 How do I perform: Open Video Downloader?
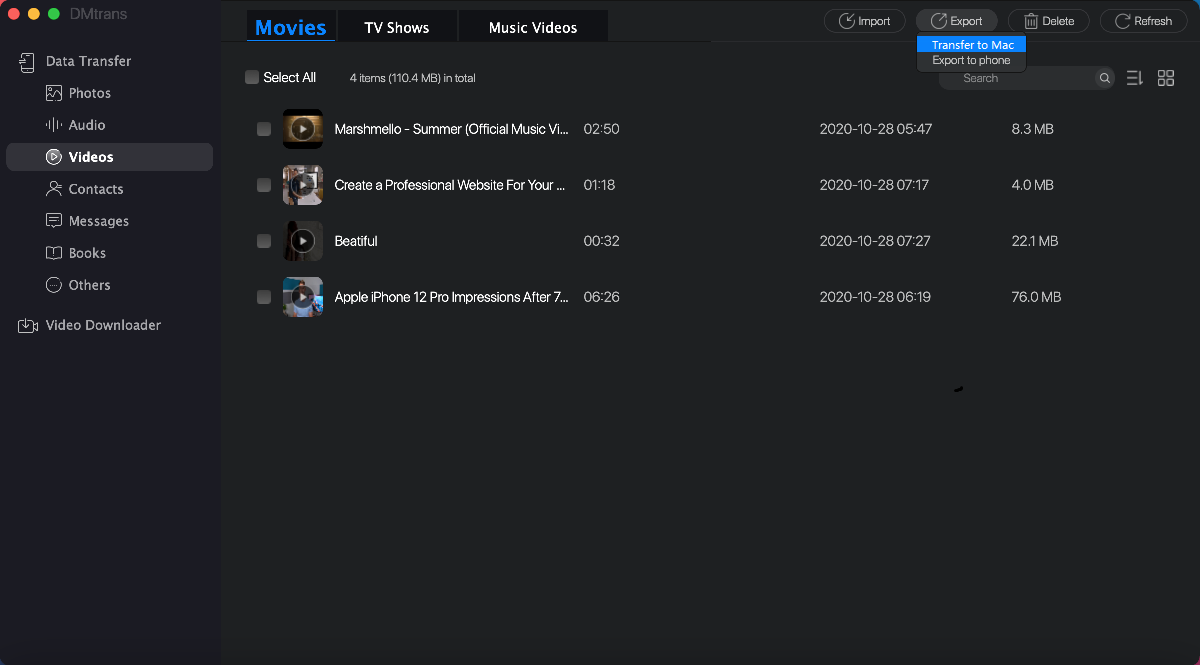[102, 325]
